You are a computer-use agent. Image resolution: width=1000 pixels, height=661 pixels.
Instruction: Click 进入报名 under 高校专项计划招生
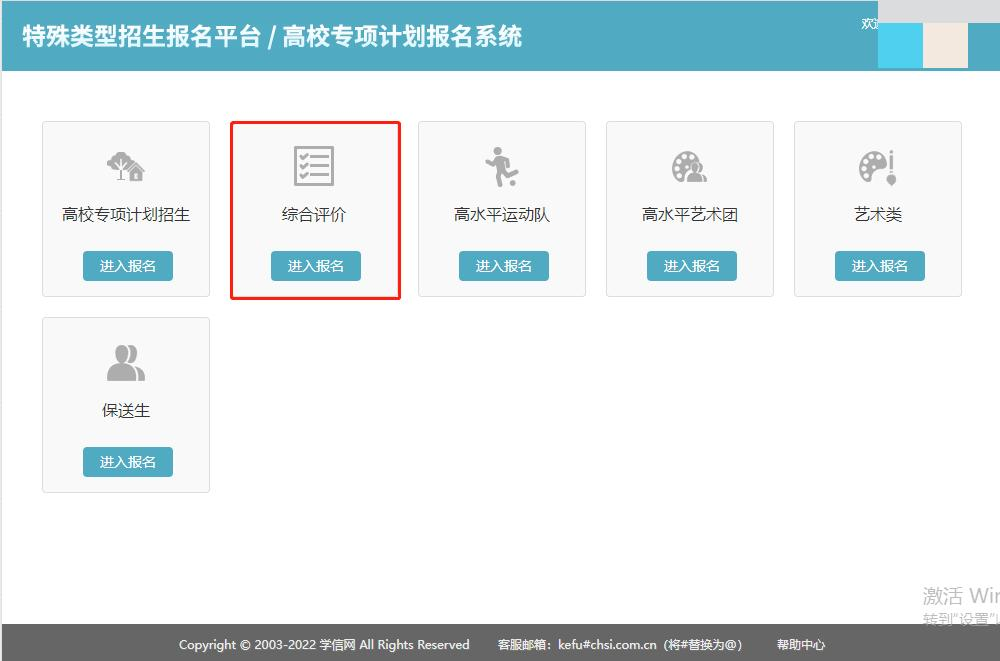tap(127, 265)
